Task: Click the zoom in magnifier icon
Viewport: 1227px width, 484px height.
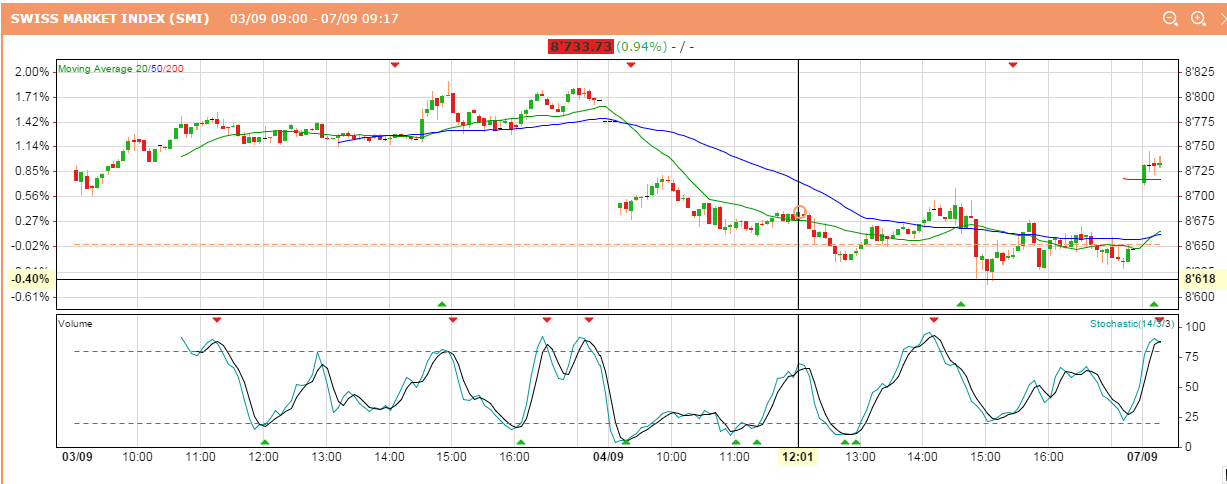Action: coord(1198,18)
